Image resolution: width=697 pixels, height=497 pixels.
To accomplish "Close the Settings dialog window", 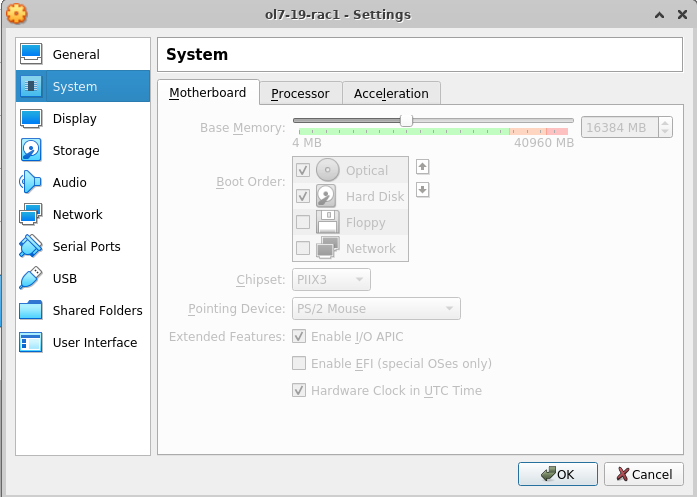I will (x=682, y=15).
